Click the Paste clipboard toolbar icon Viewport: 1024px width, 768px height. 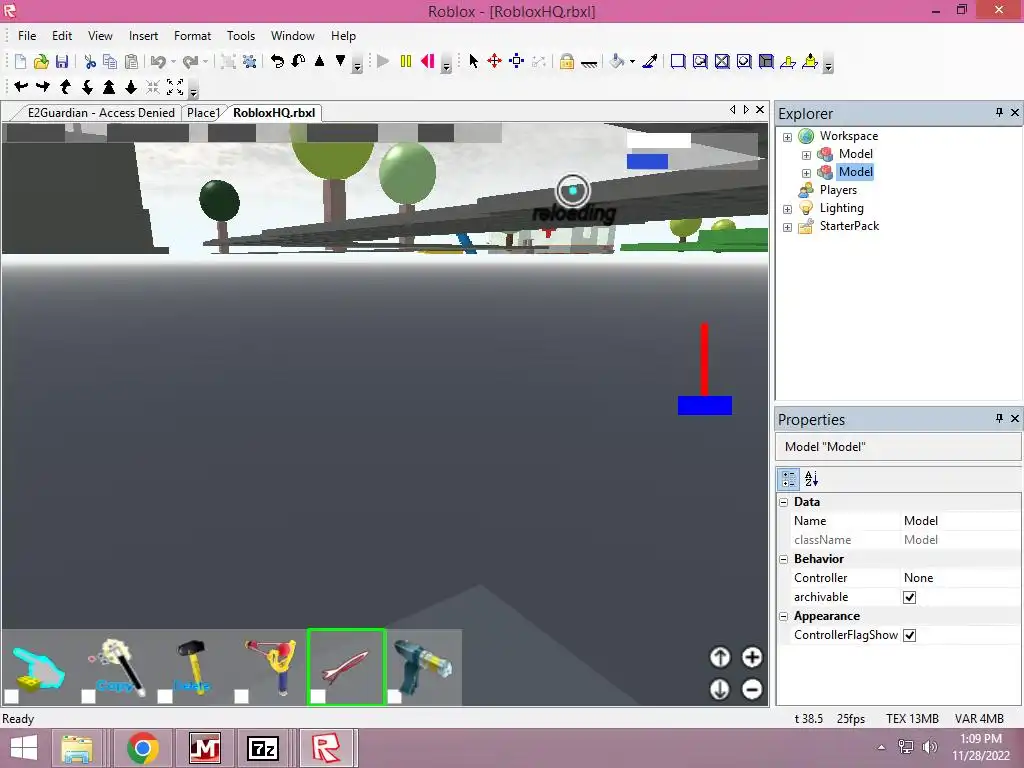pos(131,61)
